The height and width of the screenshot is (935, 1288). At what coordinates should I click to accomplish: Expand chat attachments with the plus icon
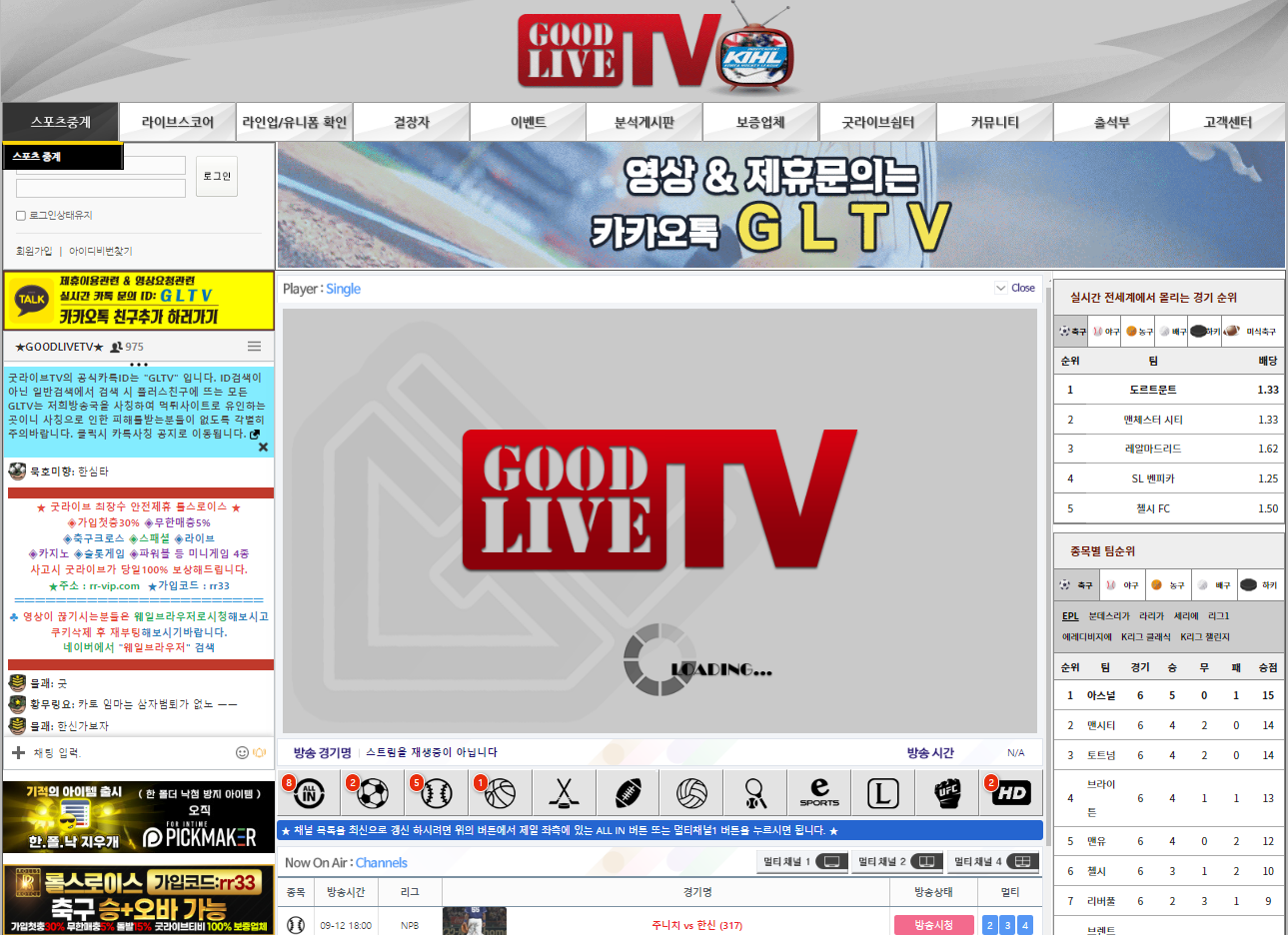coord(18,752)
